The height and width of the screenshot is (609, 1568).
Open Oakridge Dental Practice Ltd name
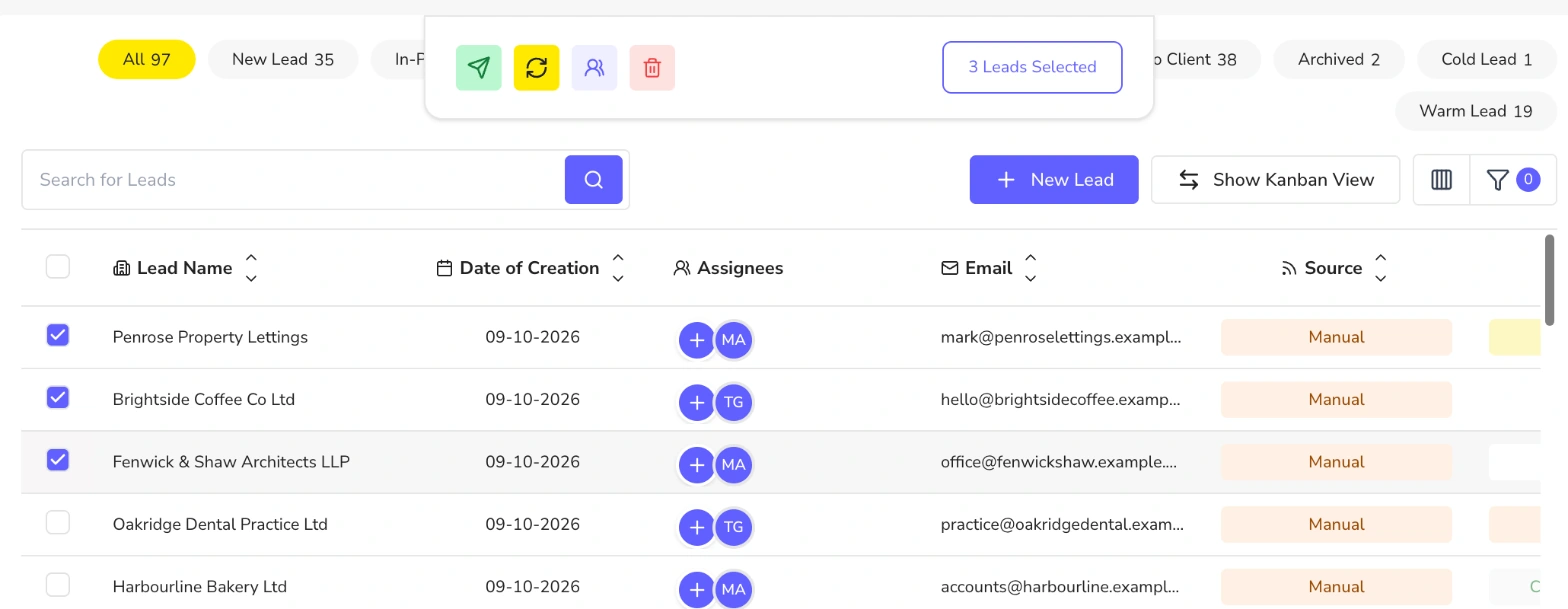(220, 524)
